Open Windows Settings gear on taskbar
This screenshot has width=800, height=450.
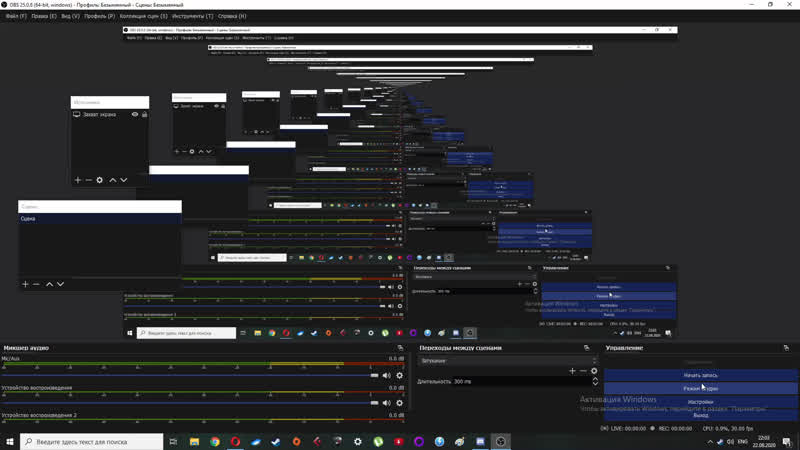click(x=358, y=442)
